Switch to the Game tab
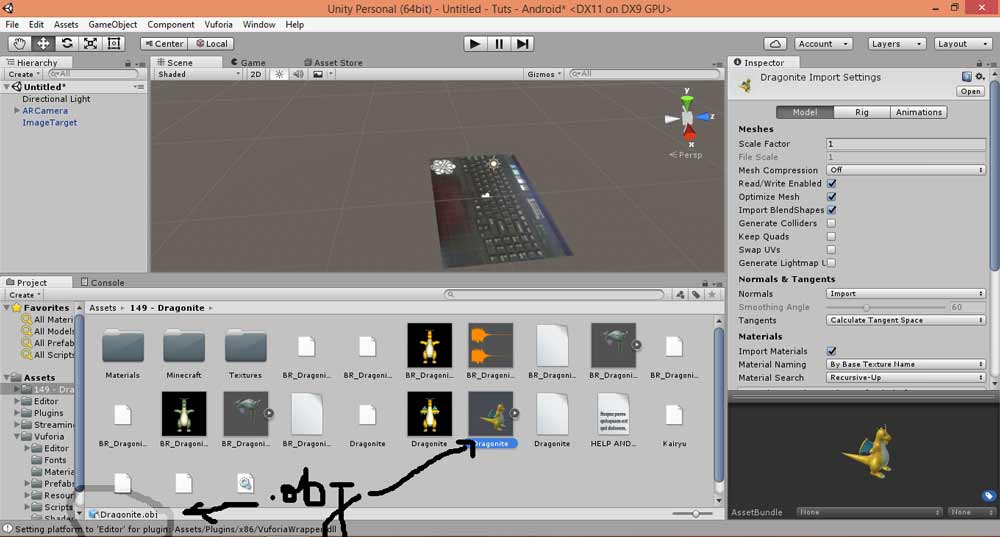 tap(249, 63)
